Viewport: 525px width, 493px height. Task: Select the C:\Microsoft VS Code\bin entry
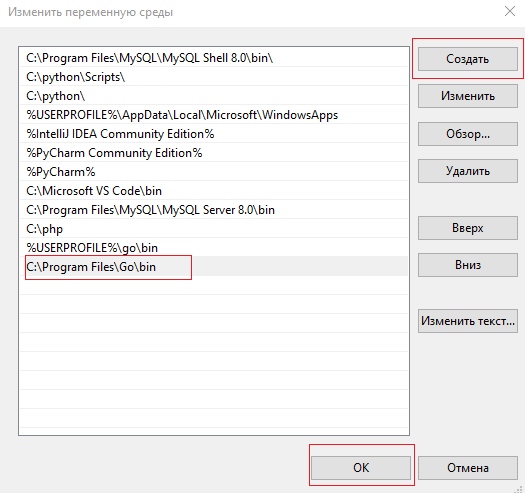tap(214, 191)
